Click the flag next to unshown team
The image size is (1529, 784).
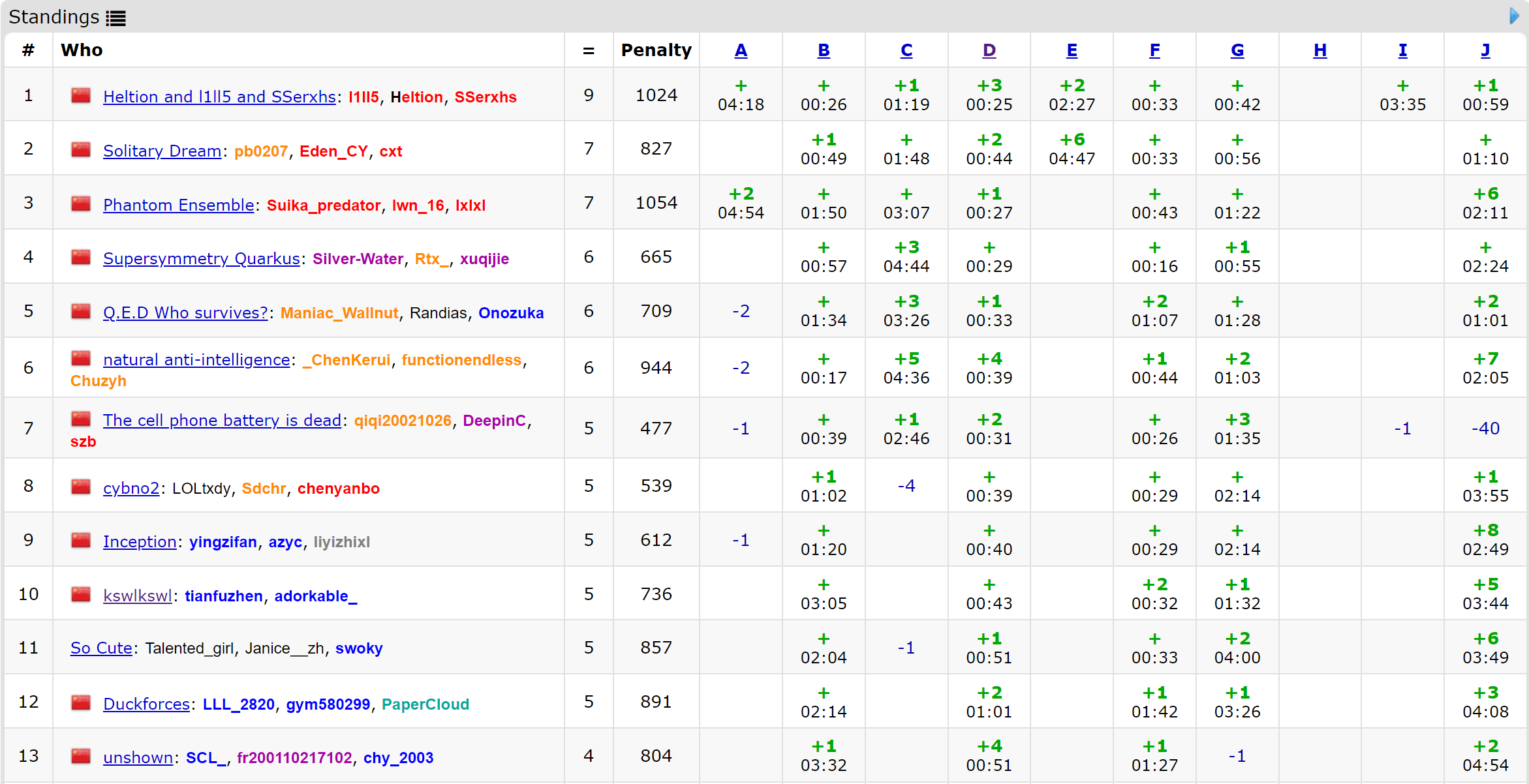coord(81,757)
